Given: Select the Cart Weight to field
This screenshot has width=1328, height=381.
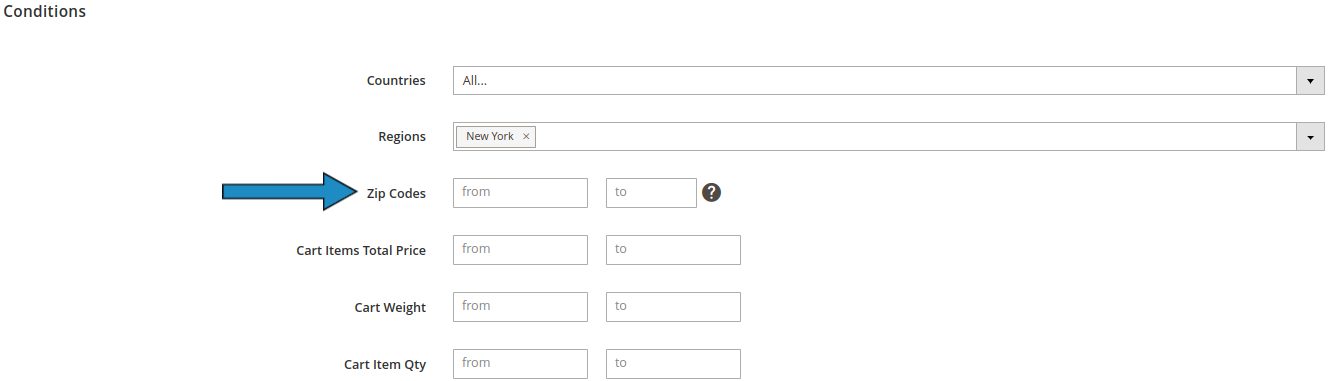Looking at the screenshot, I should [x=673, y=307].
